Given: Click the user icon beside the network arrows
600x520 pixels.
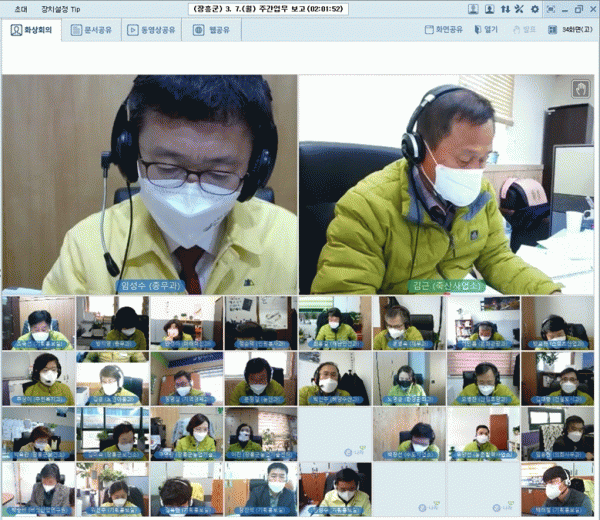Looking at the screenshot, I should click(x=489, y=9).
